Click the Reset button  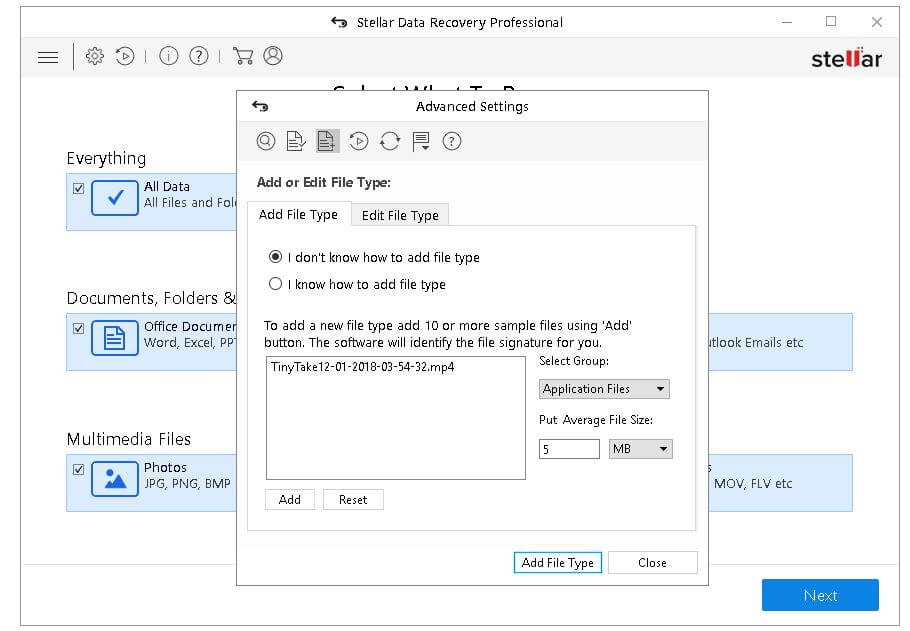coord(353,499)
